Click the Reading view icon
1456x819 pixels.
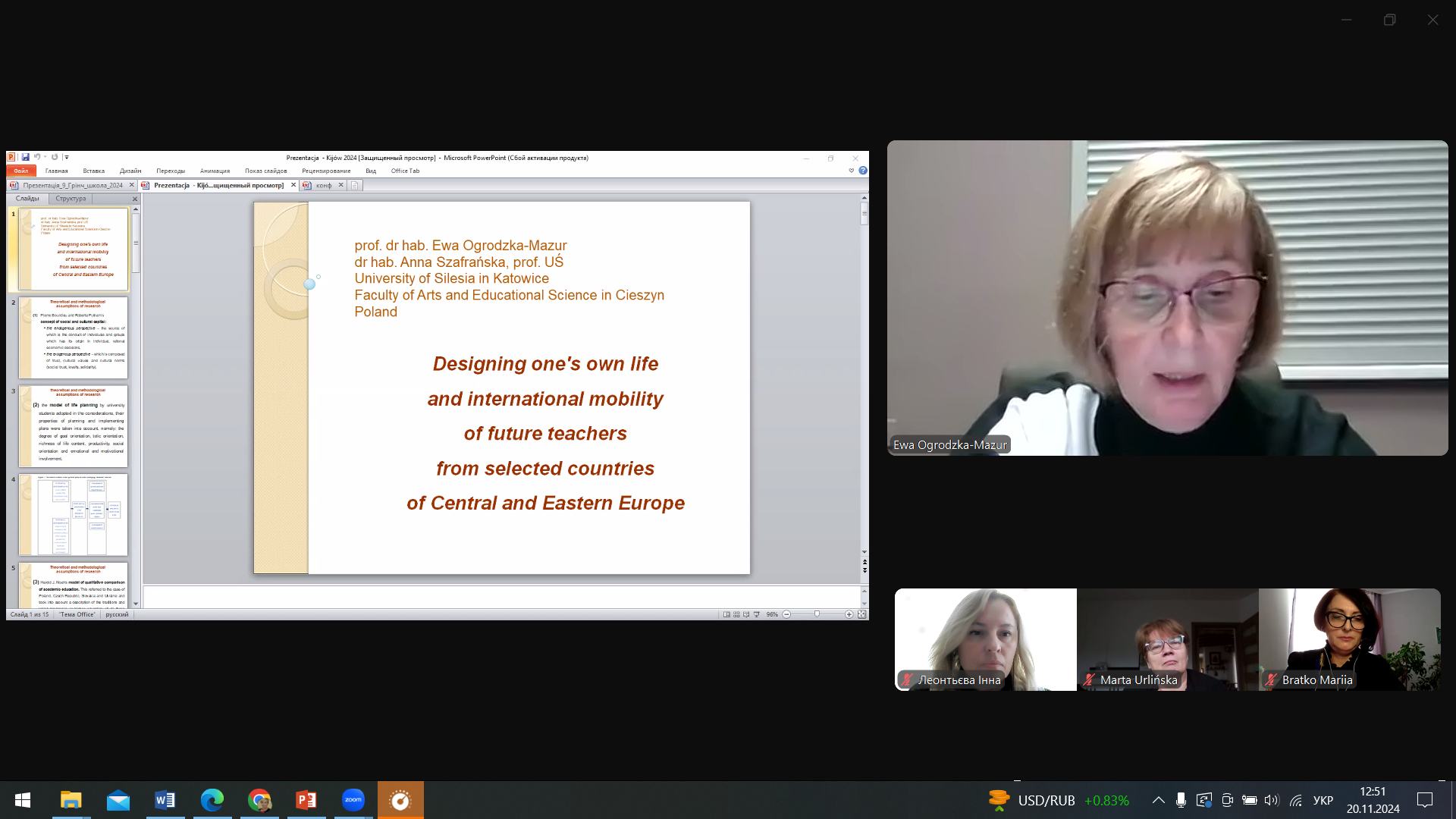pyautogui.click(x=746, y=614)
